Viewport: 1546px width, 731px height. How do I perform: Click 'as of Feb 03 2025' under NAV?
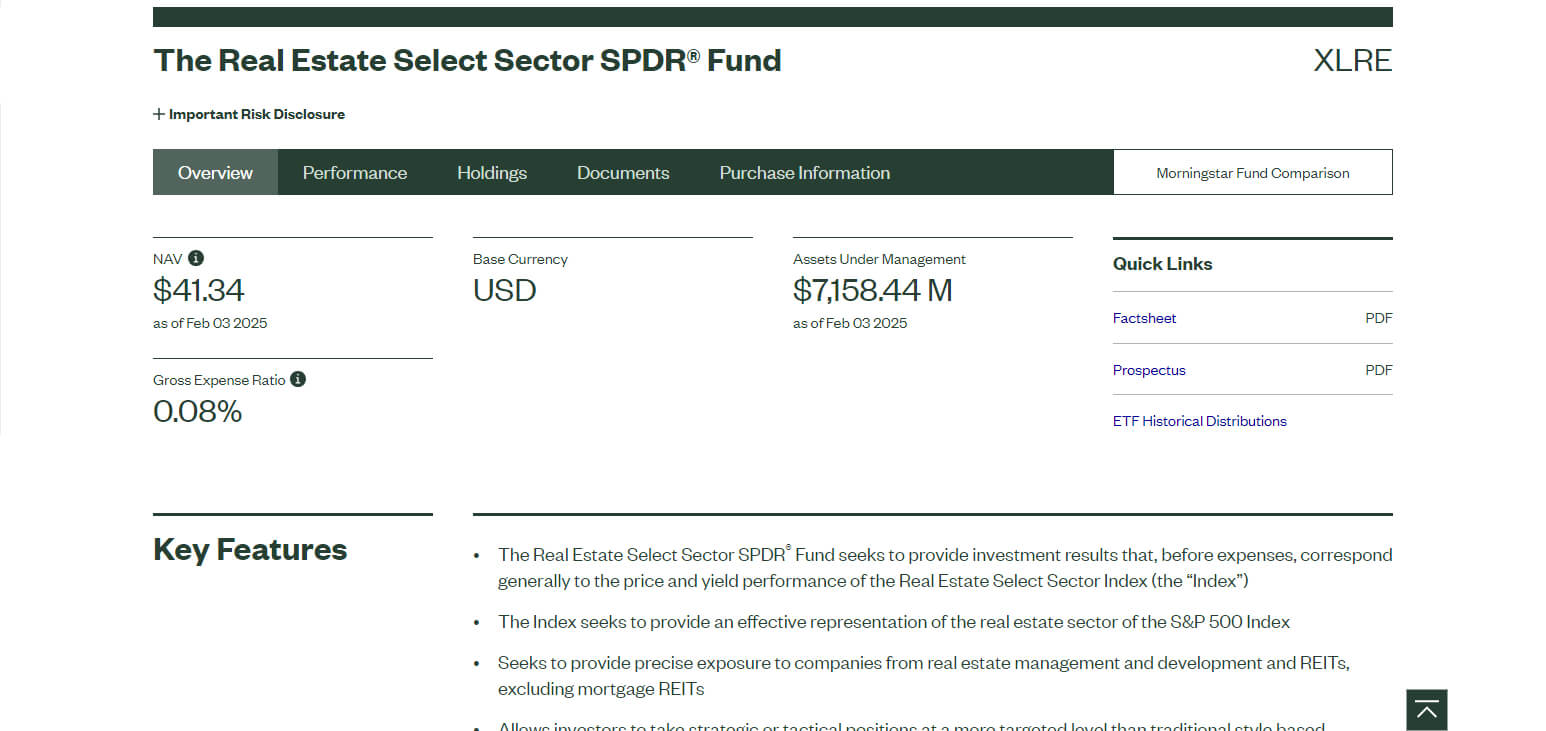(x=210, y=323)
